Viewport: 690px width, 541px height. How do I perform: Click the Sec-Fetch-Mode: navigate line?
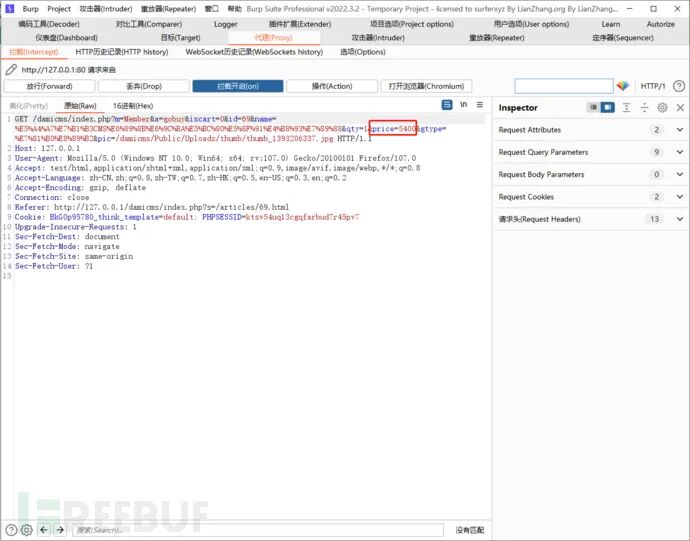coord(67,246)
